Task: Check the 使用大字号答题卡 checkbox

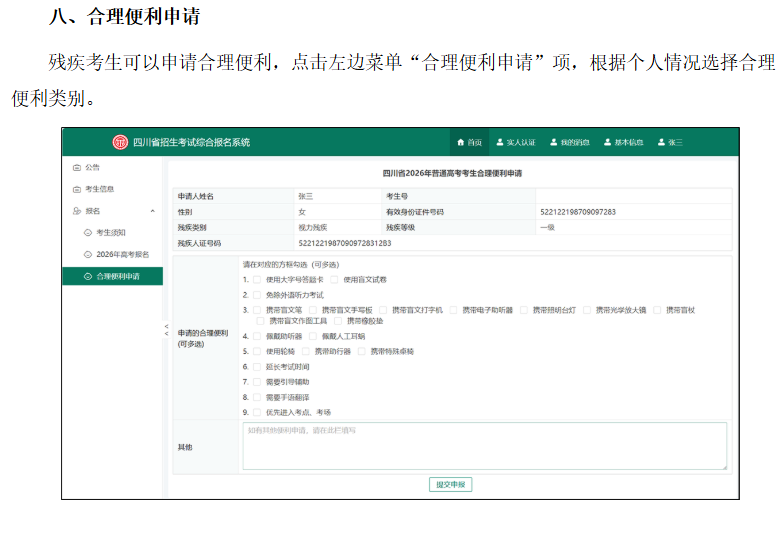Action: click(257, 280)
